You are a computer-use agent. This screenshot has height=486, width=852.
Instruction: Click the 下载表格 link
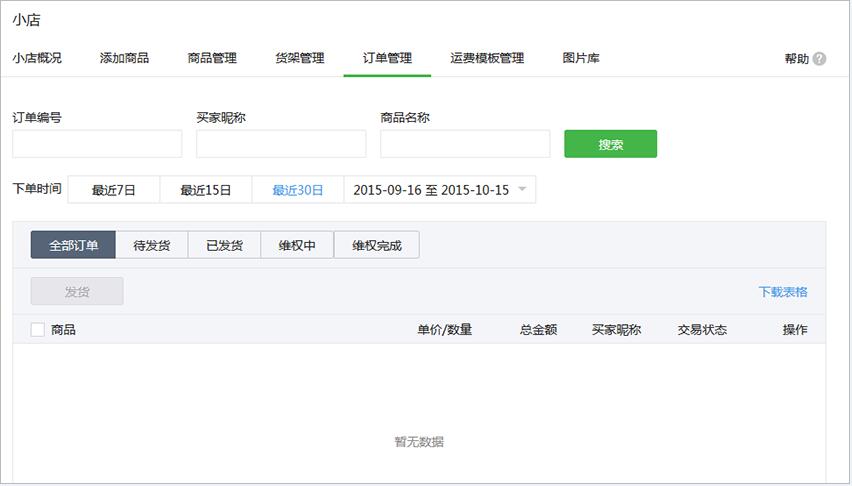tap(783, 292)
